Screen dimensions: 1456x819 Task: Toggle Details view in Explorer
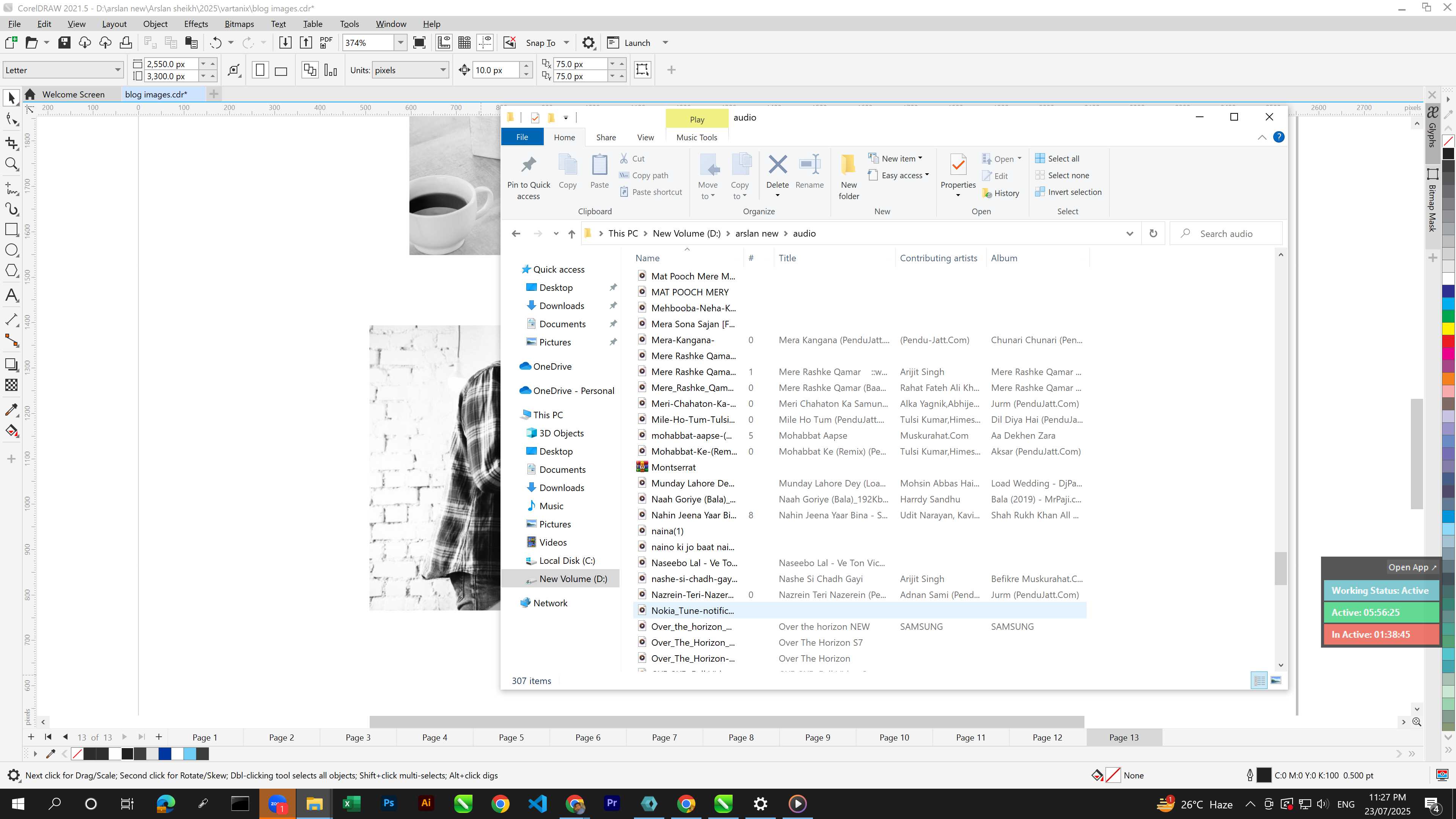point(1259,681)
